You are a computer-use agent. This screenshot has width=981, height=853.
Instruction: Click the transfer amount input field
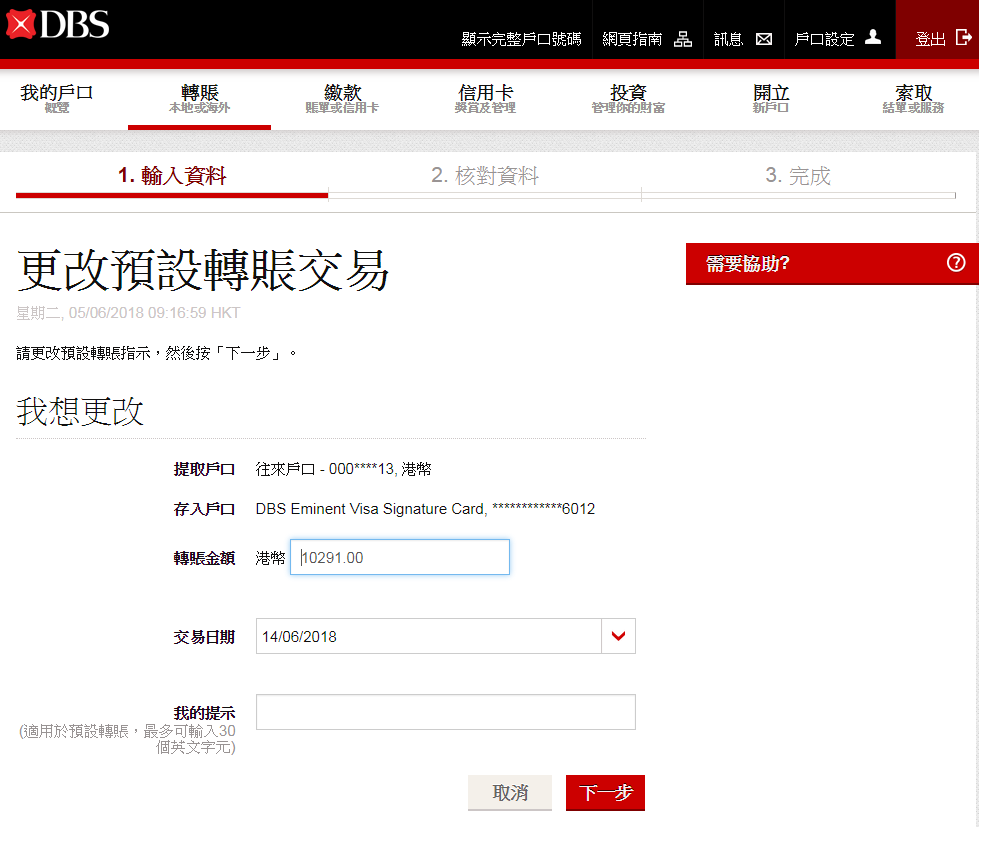400,558
